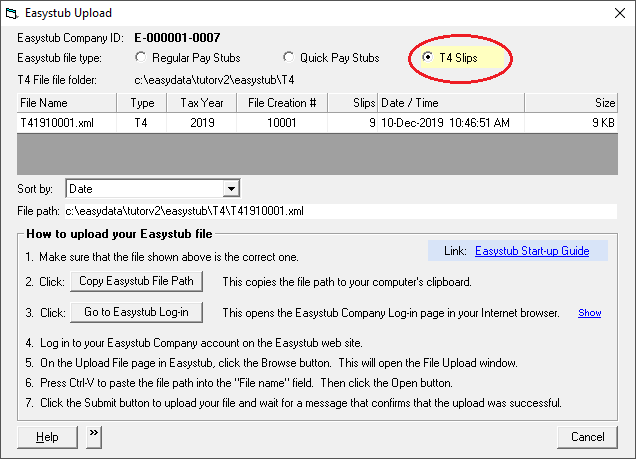Click the Type column header
This screenshot has width=636, height=459.
tap(142, 103)
